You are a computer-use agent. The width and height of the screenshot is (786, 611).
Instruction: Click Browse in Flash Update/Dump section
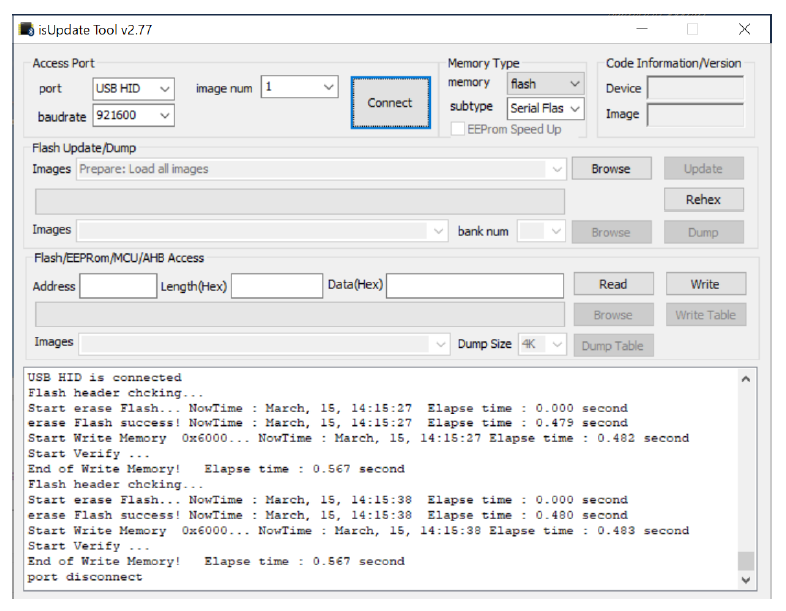coord(611,169)
